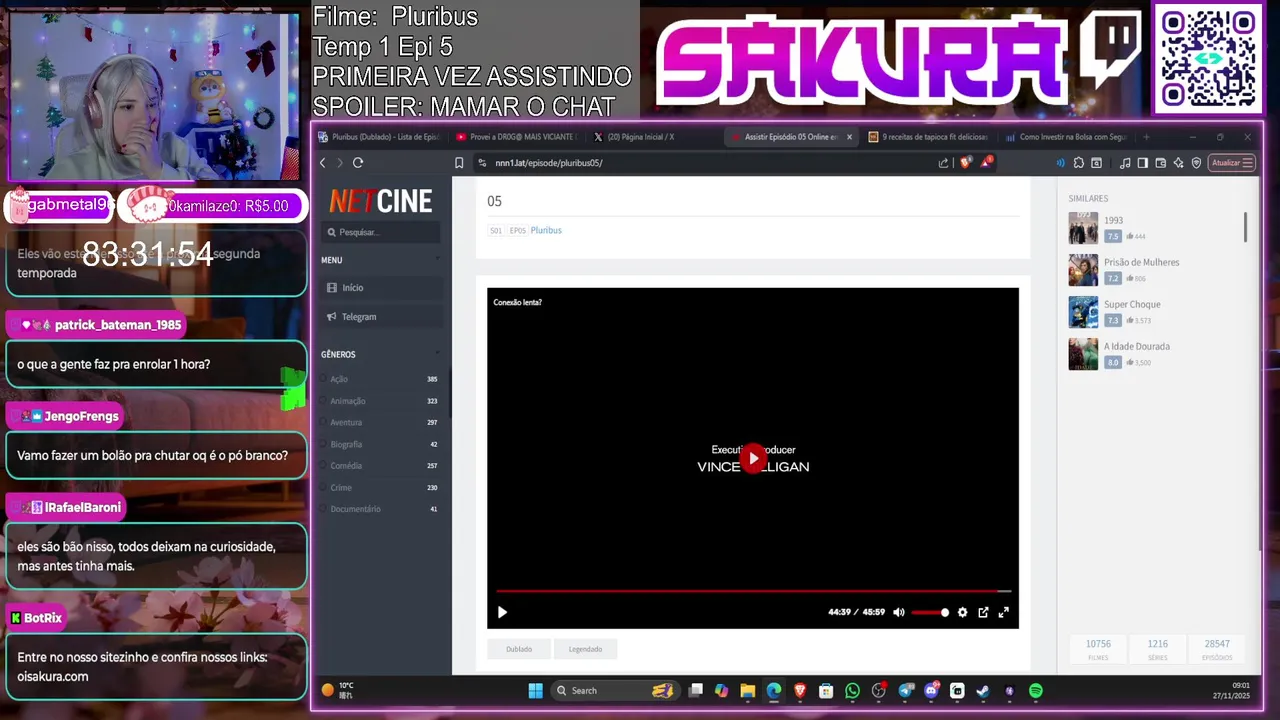Open the weather widget showing 10°C
Screen dimensions: 1280x720
click(337, 690)
